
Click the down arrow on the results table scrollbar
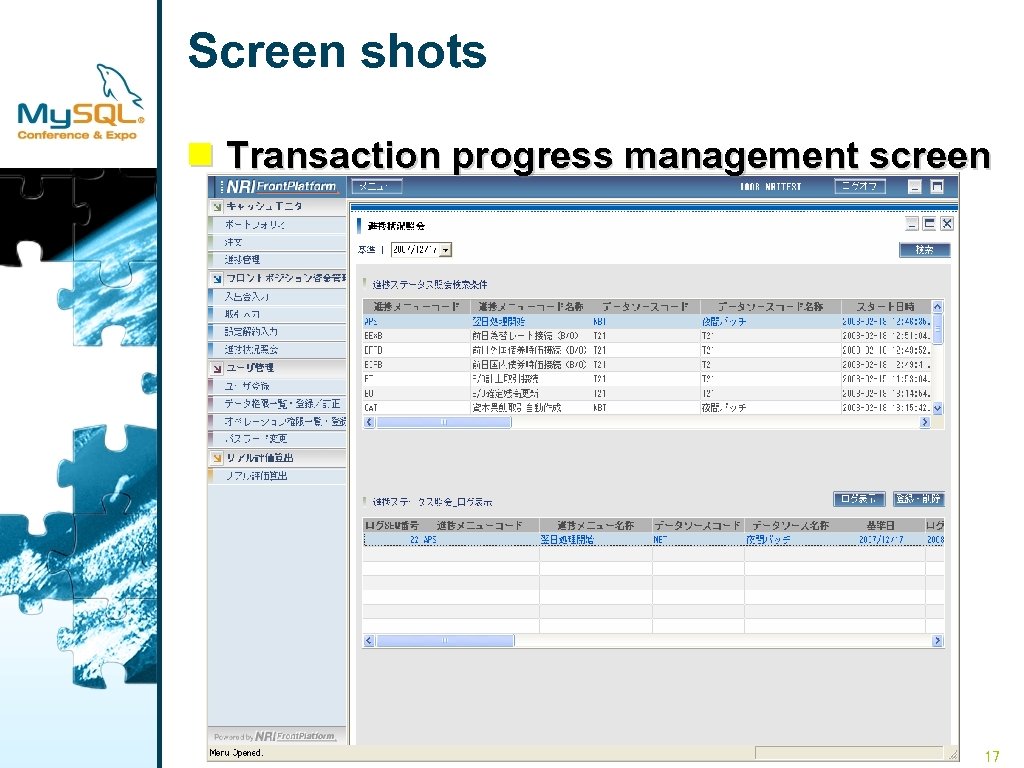coord(938,409)
